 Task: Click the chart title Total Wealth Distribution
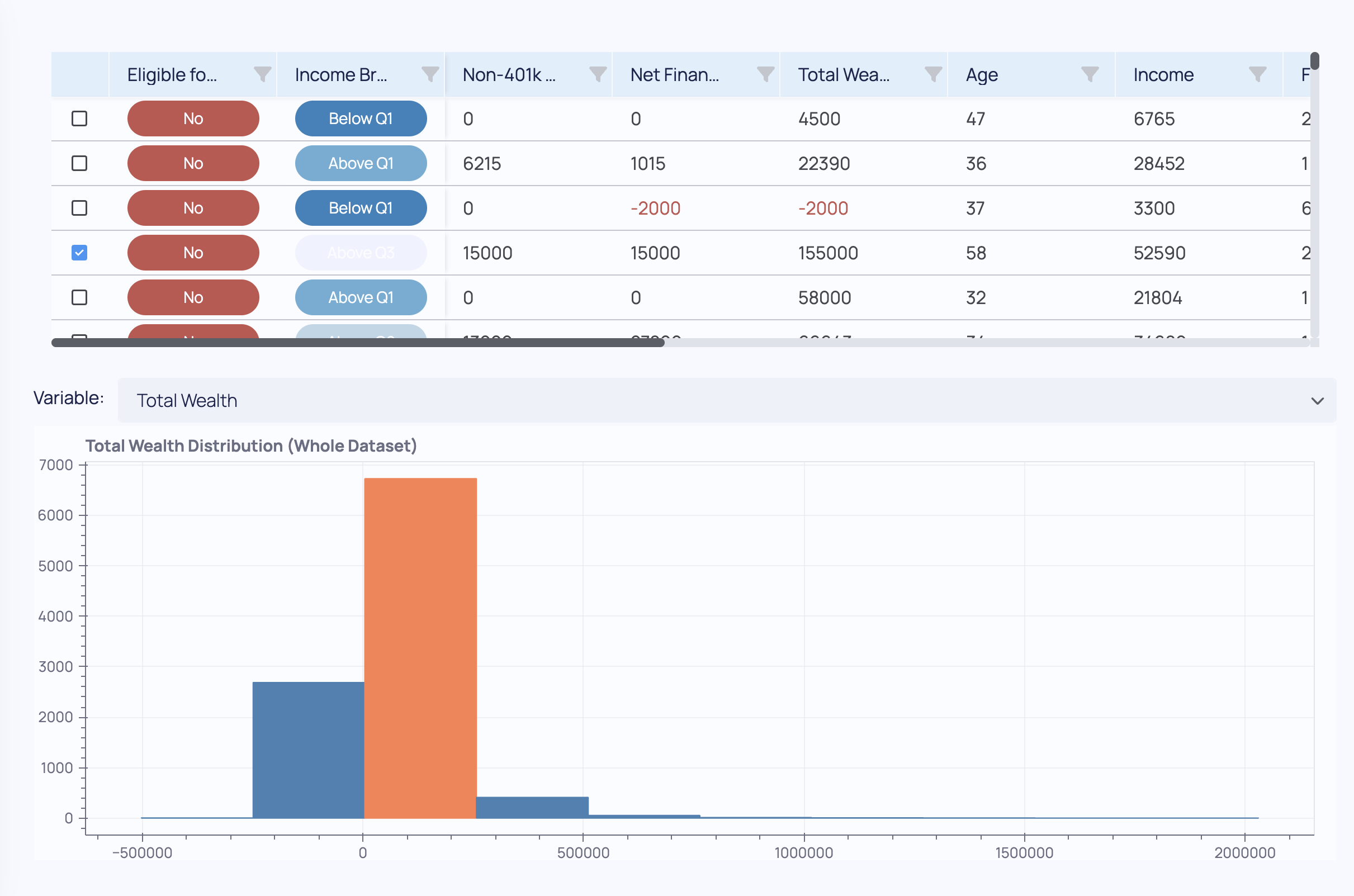coord(251,445)
